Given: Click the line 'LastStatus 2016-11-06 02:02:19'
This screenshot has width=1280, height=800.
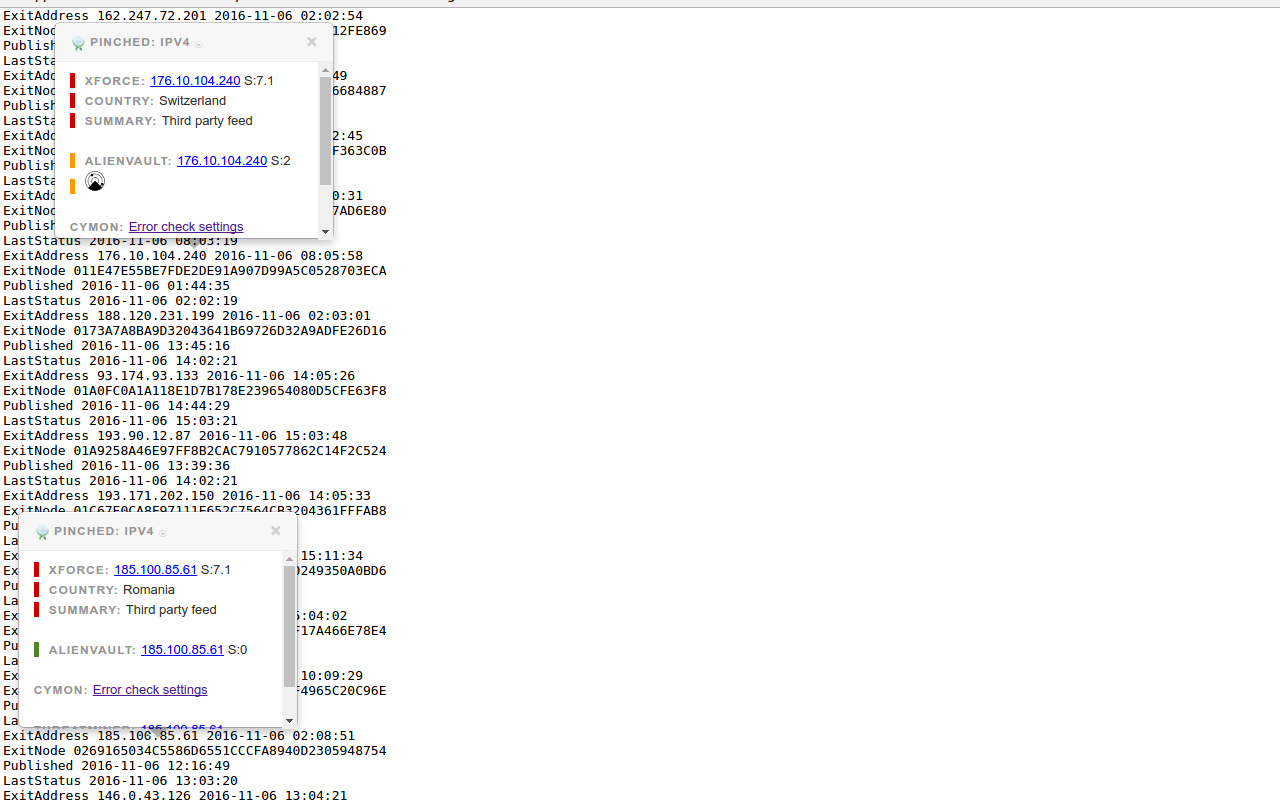Looking at the screenshot, I should (x=120, y=301).
